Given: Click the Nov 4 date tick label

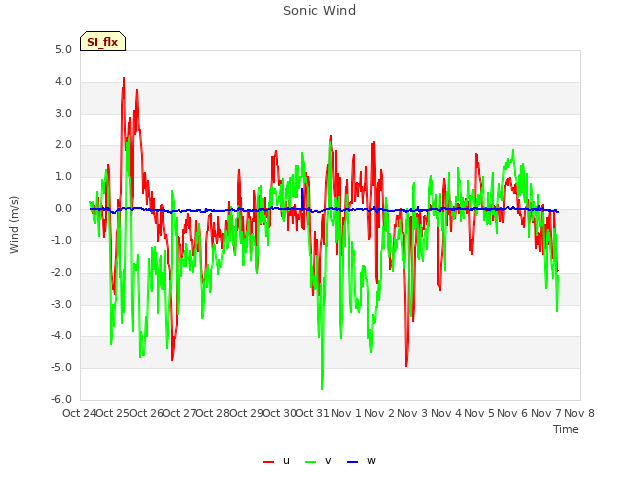Looking at the screenshot, I should coord(446,413).
